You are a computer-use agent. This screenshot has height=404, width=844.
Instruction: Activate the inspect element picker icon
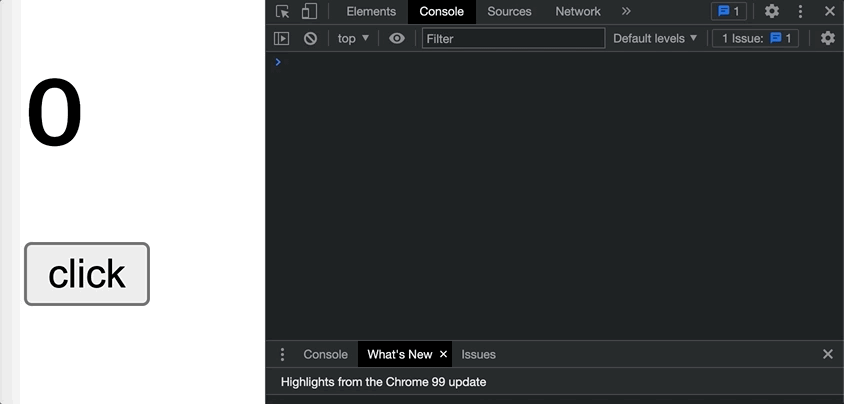pyautogui.click(x=283, y=11)
